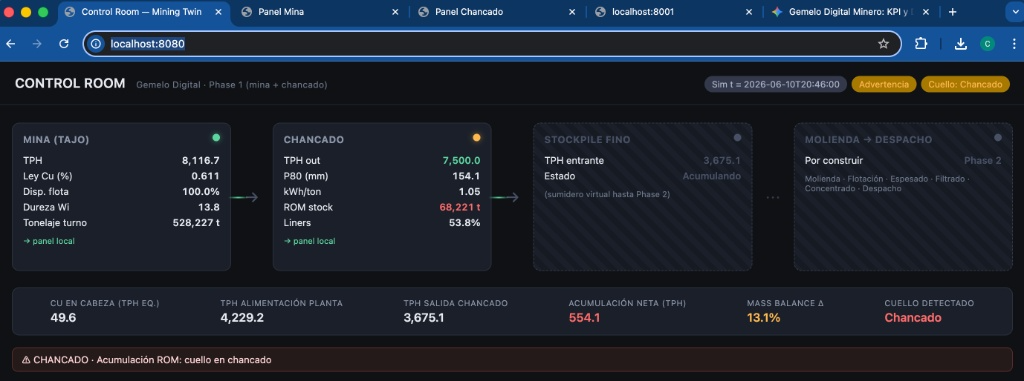Open a new tab with plus icon
The width and height of the screenshot is (1024, 381).
click(952, 12)
